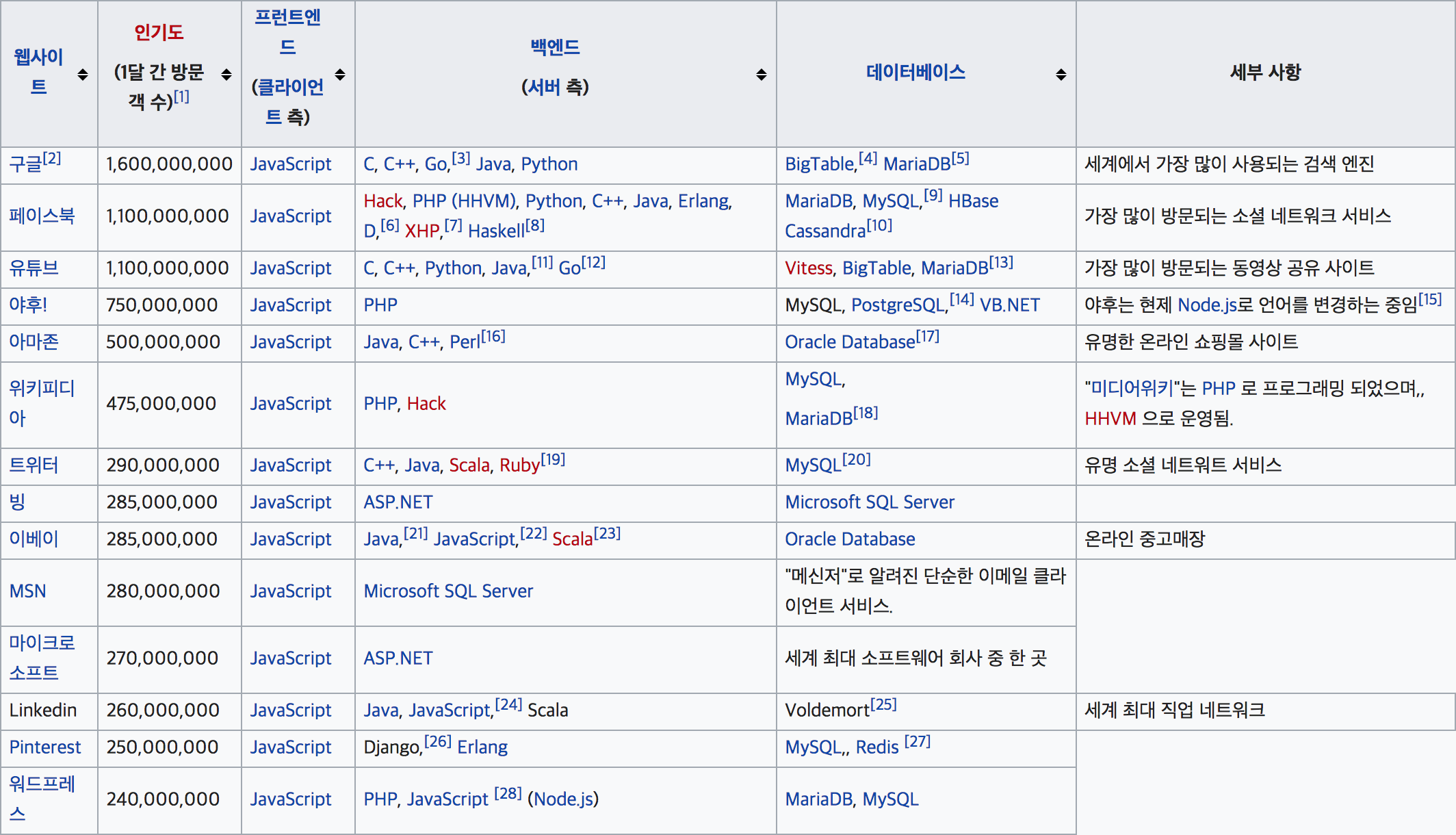The image size is (1456, 835).
Task: Open the 페이스북 website link
Action: click(42, 216)
